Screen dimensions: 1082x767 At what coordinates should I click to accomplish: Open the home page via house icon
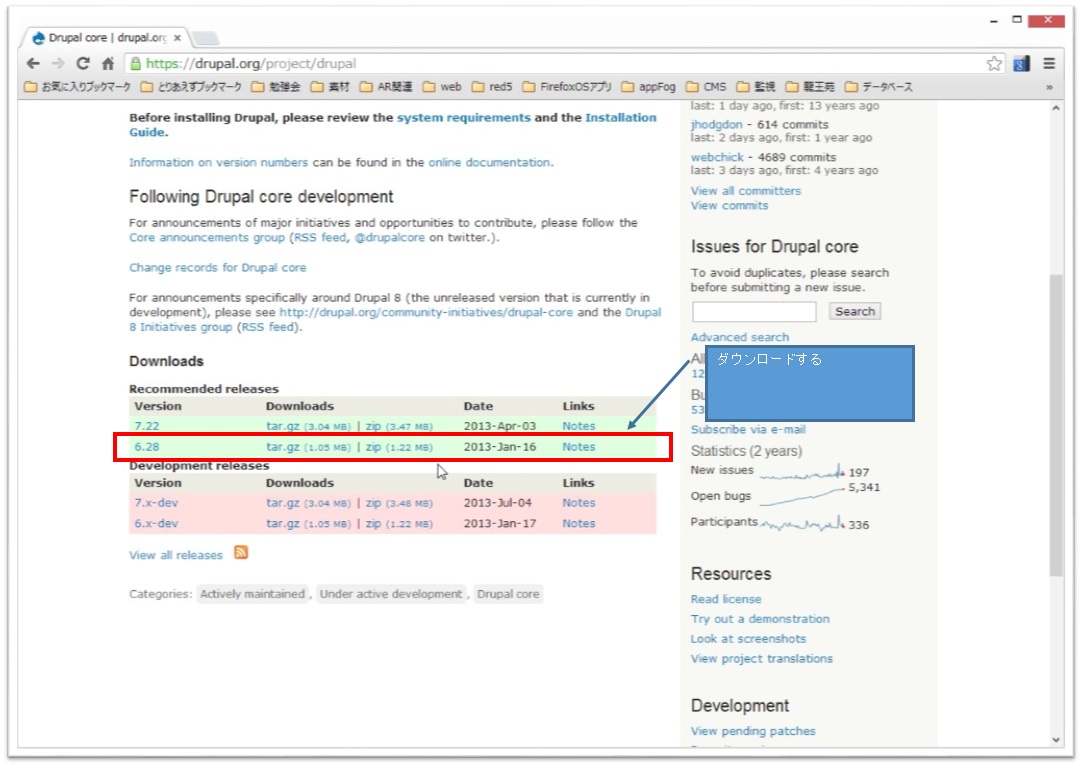pyautogui.click(x=108, y=63)
